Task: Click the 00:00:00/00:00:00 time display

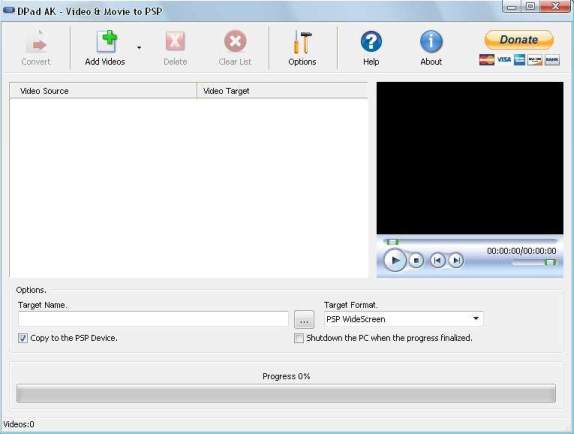Action: click(521, 251)
